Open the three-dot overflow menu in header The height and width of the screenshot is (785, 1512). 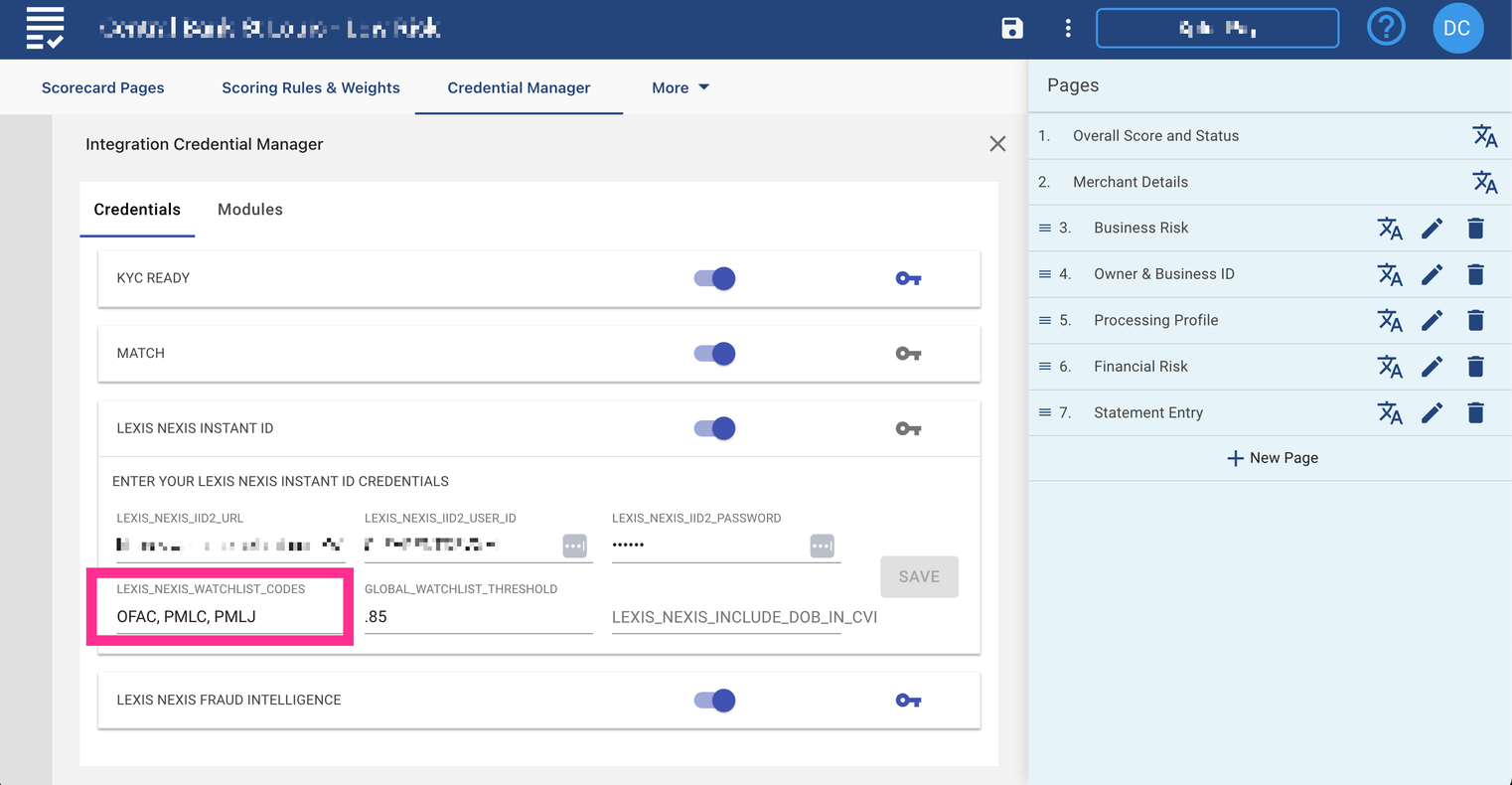coord(1068,28)
